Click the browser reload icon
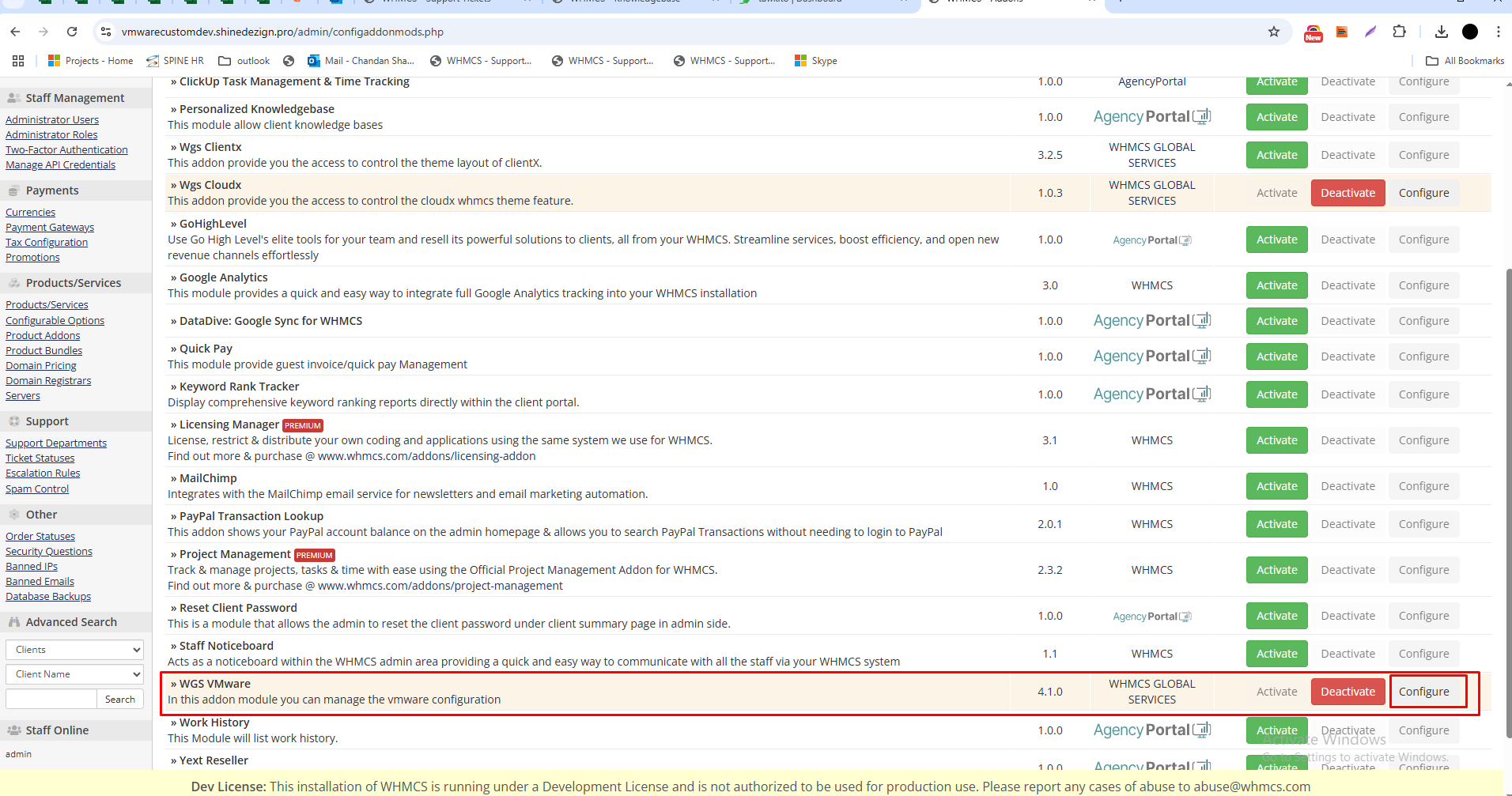1512x796 pixels. [x=72, y=32]
